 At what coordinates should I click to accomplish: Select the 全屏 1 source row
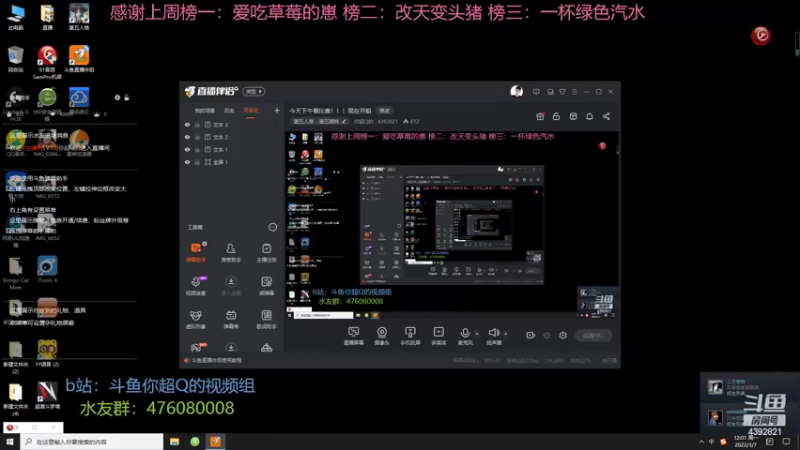[x=232, y=162]
